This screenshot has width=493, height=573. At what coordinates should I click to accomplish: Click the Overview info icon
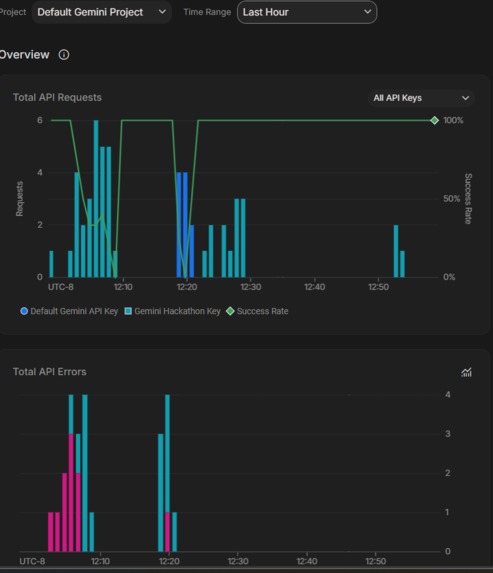pyautogui.click(x=64, y=55)
